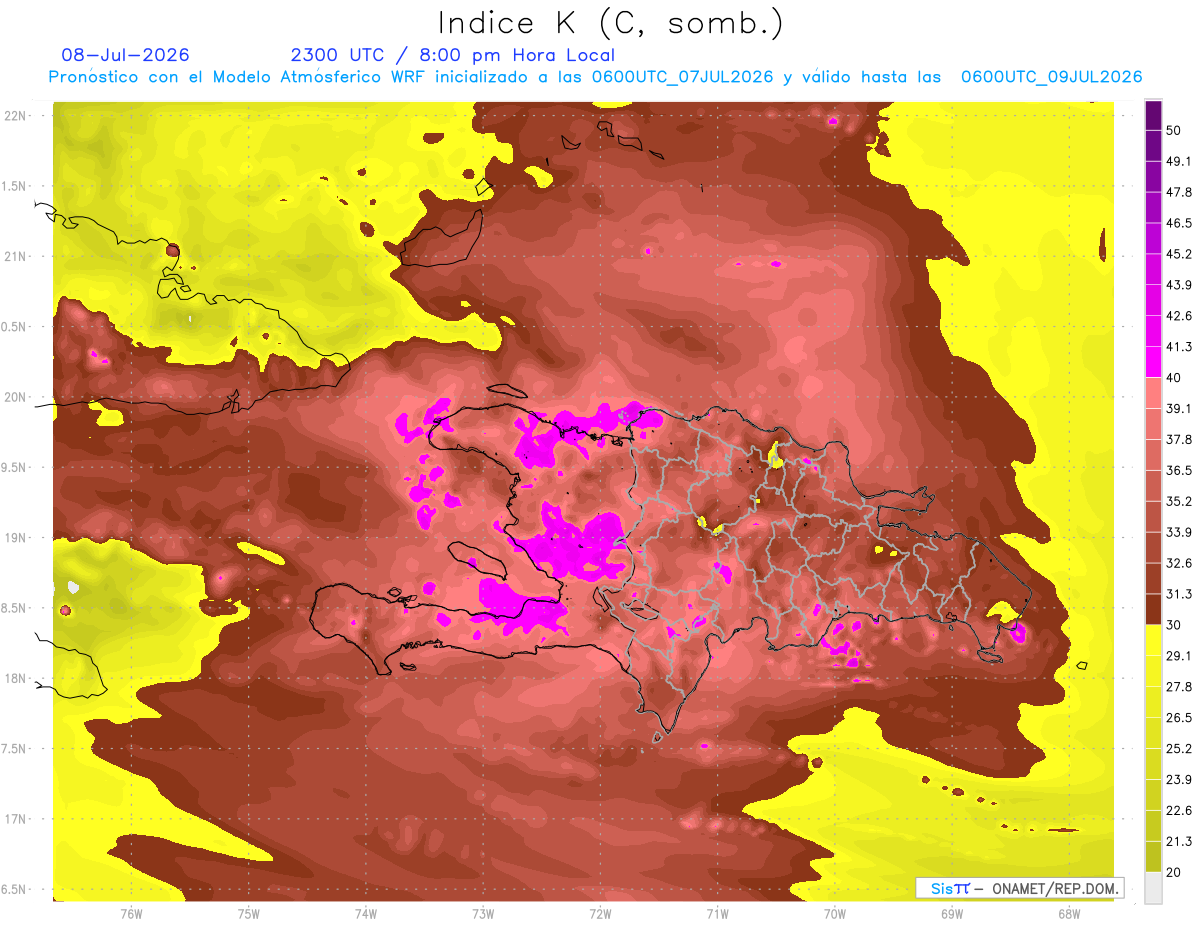
Task: Click the colorbar value '37.8'
Action: 1178,440
